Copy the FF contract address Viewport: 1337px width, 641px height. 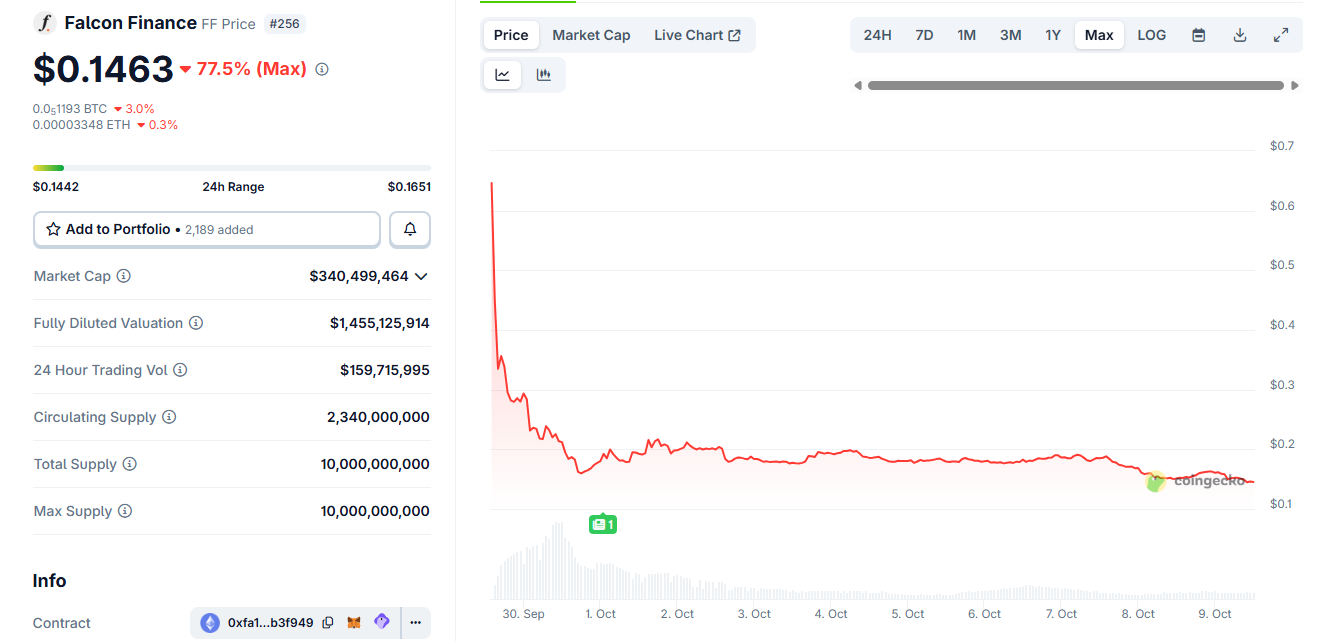(328, 622)
